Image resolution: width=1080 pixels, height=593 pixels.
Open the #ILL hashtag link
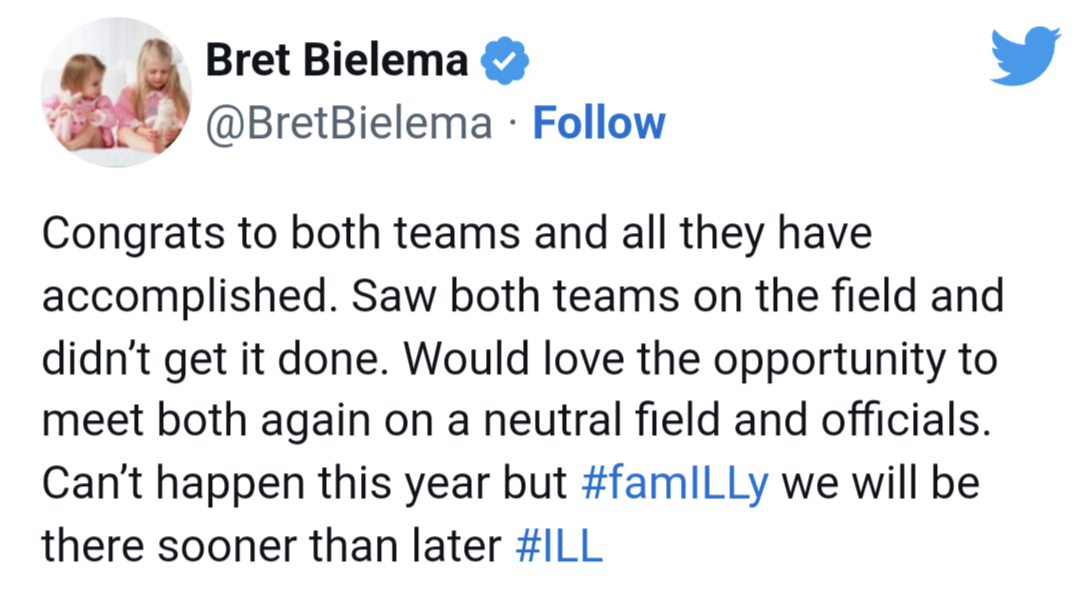coord(560,547)
